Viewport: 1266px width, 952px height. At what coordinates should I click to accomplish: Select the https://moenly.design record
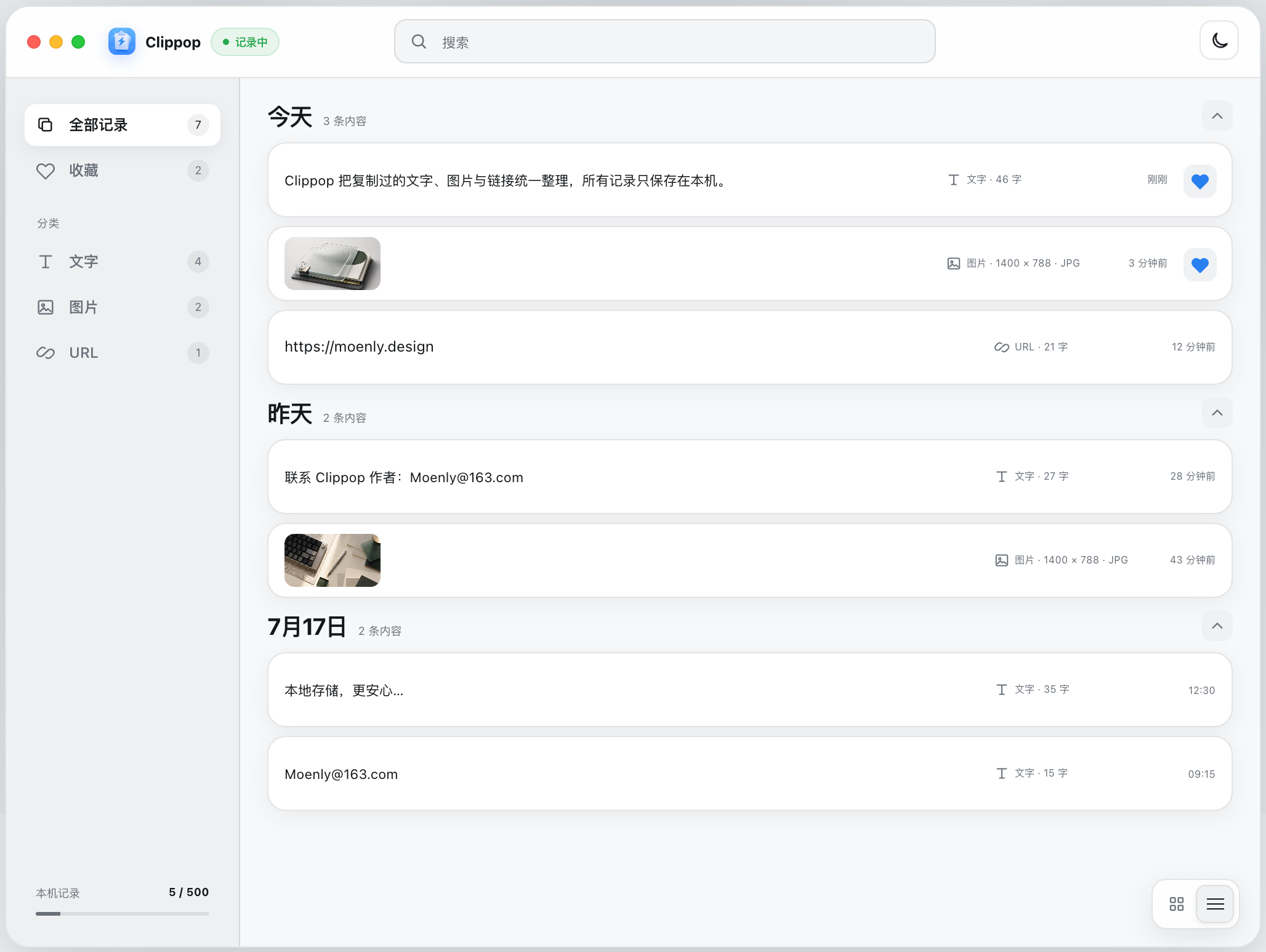click(x=750, y=347)
